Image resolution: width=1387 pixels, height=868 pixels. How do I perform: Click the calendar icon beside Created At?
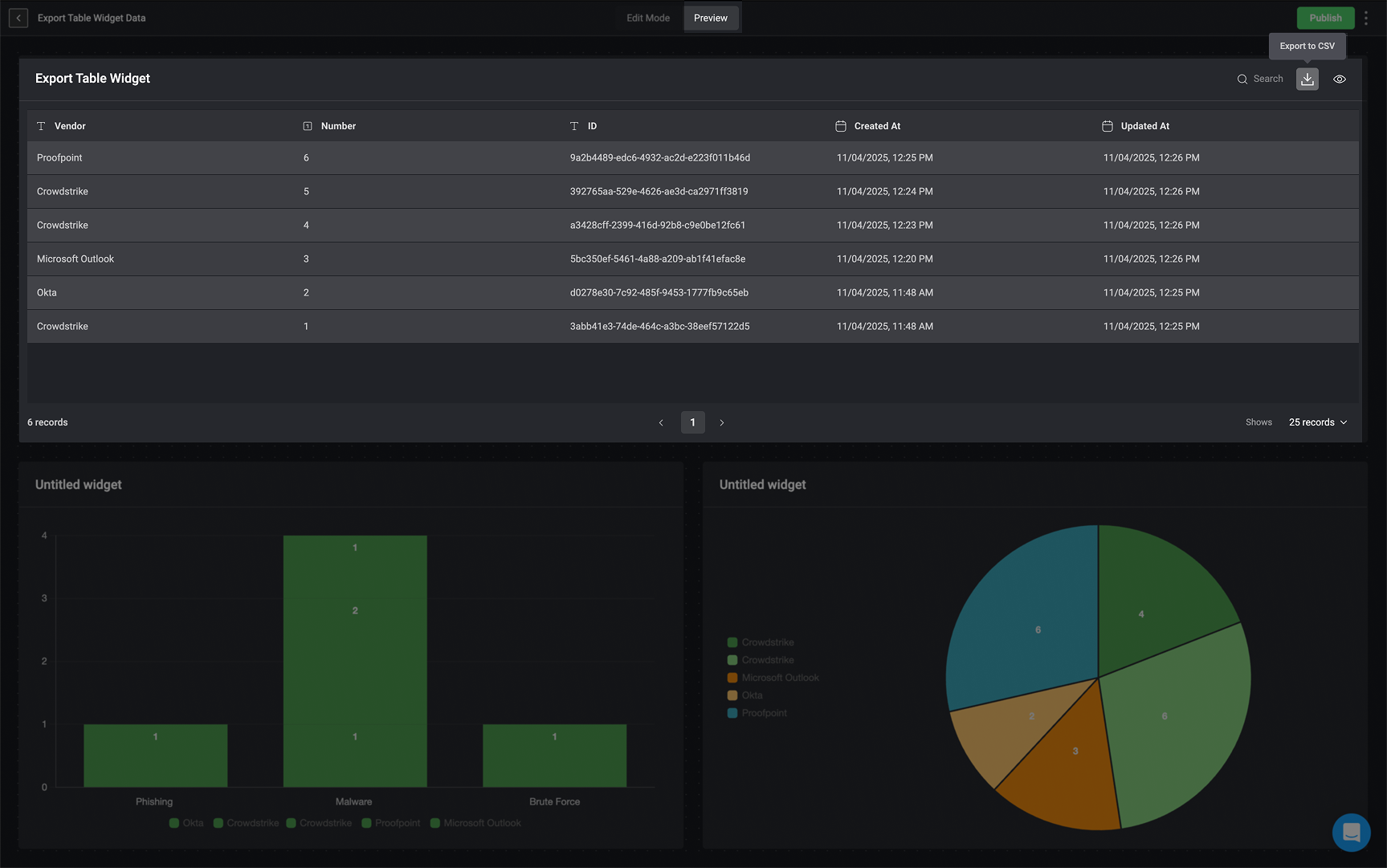pos(841,126)
